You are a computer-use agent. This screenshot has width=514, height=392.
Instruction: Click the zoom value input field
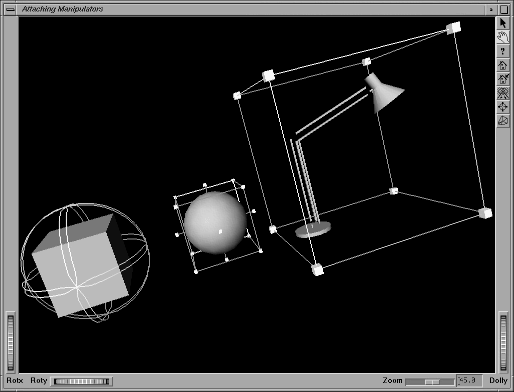(469, 380)
